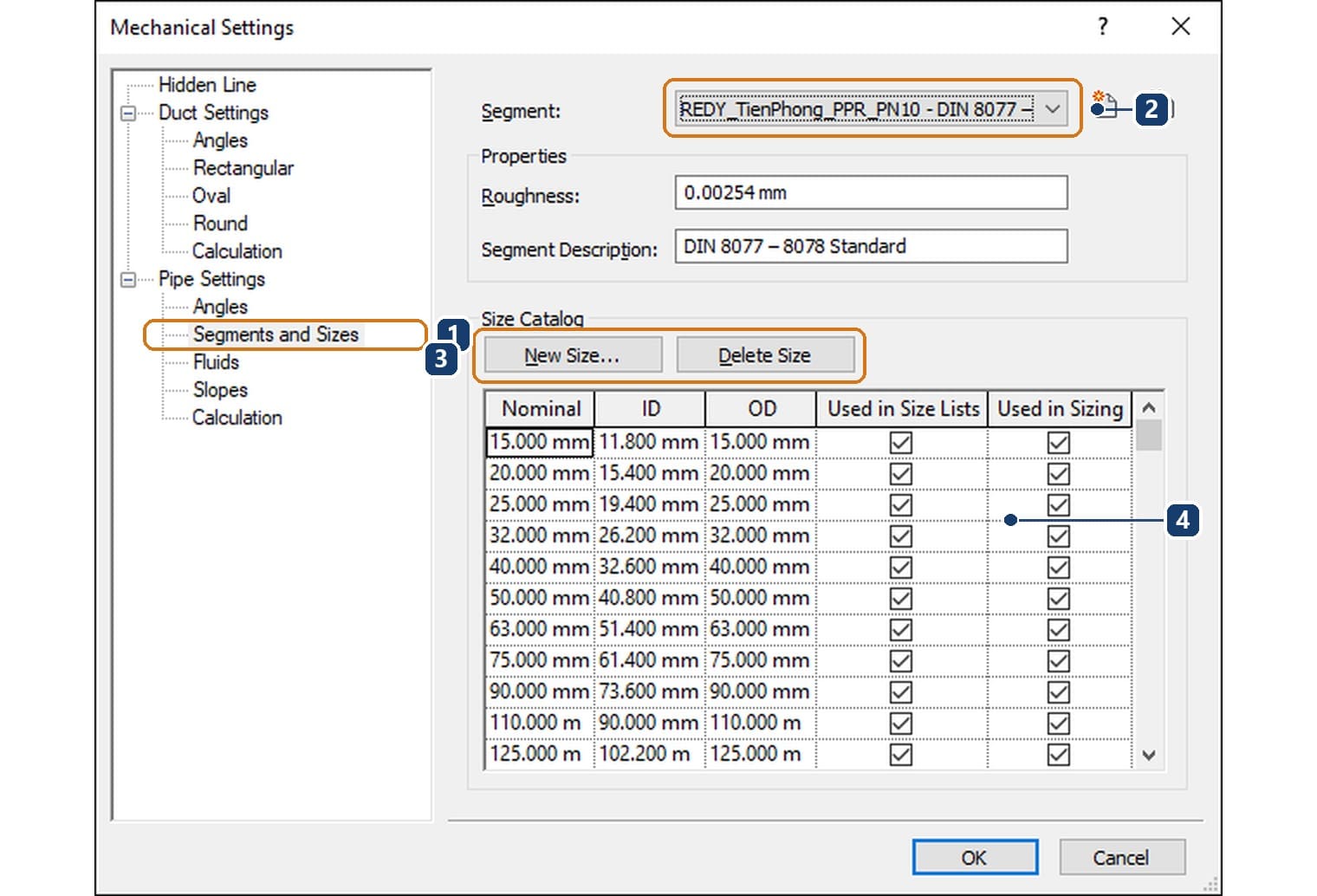Toggle Used in Sizing for 15.000 mm
The height and width of the screenshot is (896, 1317).
pos(1059,442)
